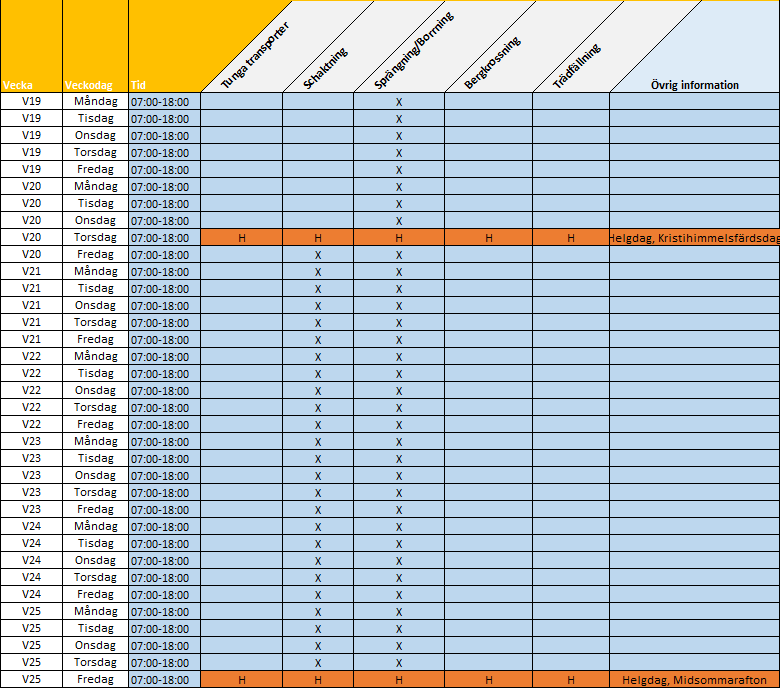
Task: Click the Helgdag, Kristihimmelsfärdsdag cell
Action: (694, 238)
